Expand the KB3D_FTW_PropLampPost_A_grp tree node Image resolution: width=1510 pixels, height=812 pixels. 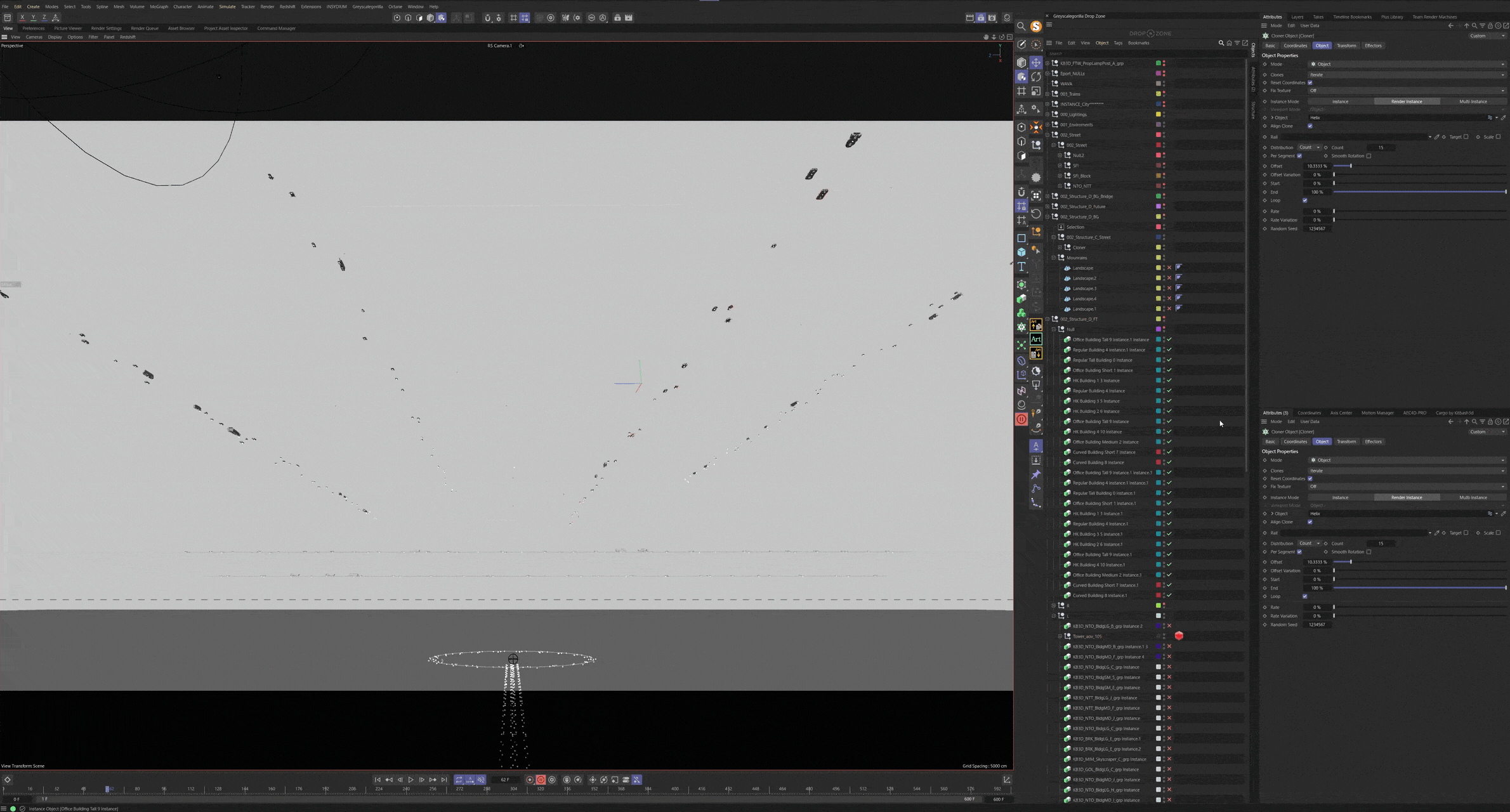[1047, 63]
